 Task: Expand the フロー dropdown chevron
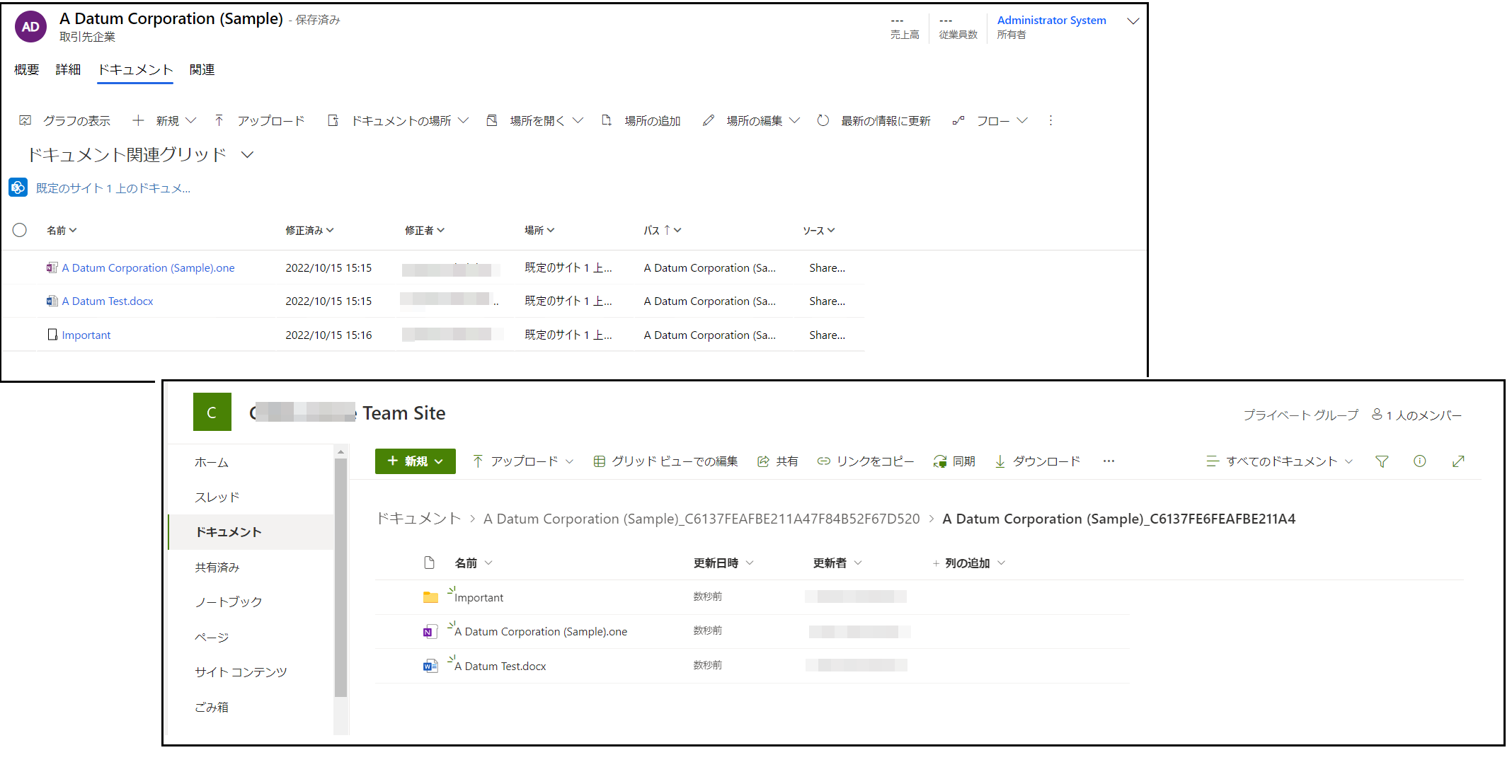[x=1021, y=120]
